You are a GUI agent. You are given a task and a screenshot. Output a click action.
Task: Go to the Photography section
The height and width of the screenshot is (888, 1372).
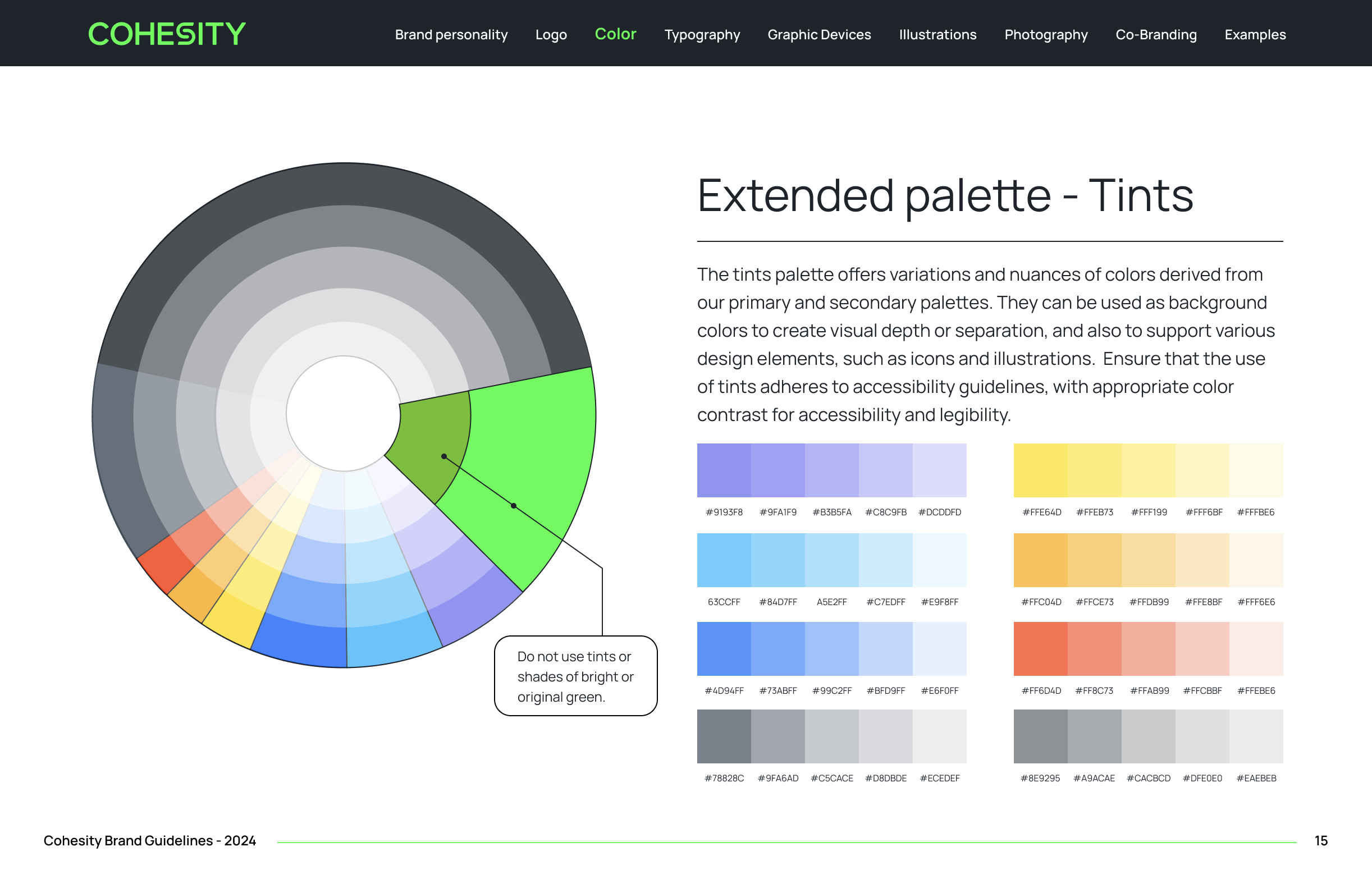pyautogui.click(x=1046, y=35)
